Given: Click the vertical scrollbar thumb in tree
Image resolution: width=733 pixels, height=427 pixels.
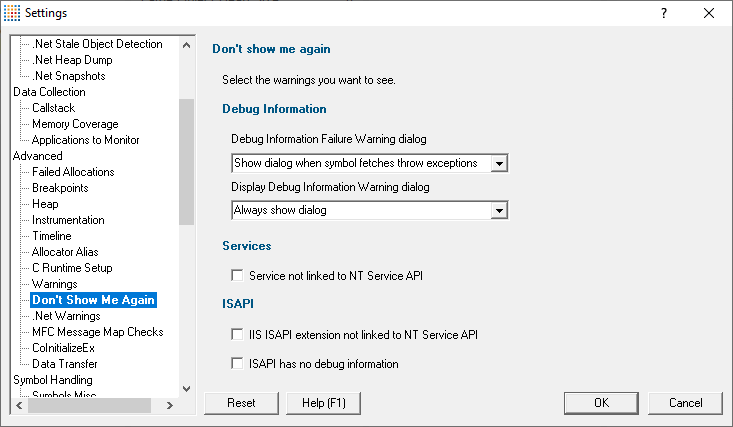Looking at the screenshot, I should [187, 162].
